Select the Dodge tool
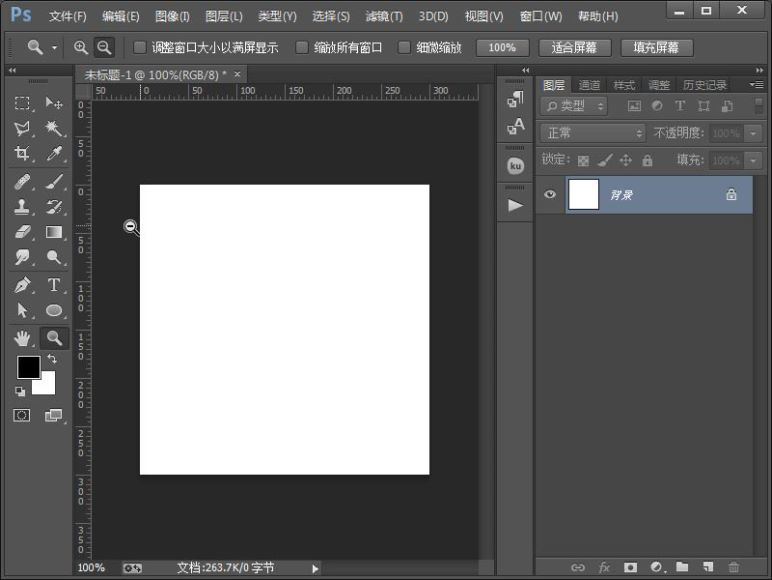772x580 pixels. coord(54,257)
